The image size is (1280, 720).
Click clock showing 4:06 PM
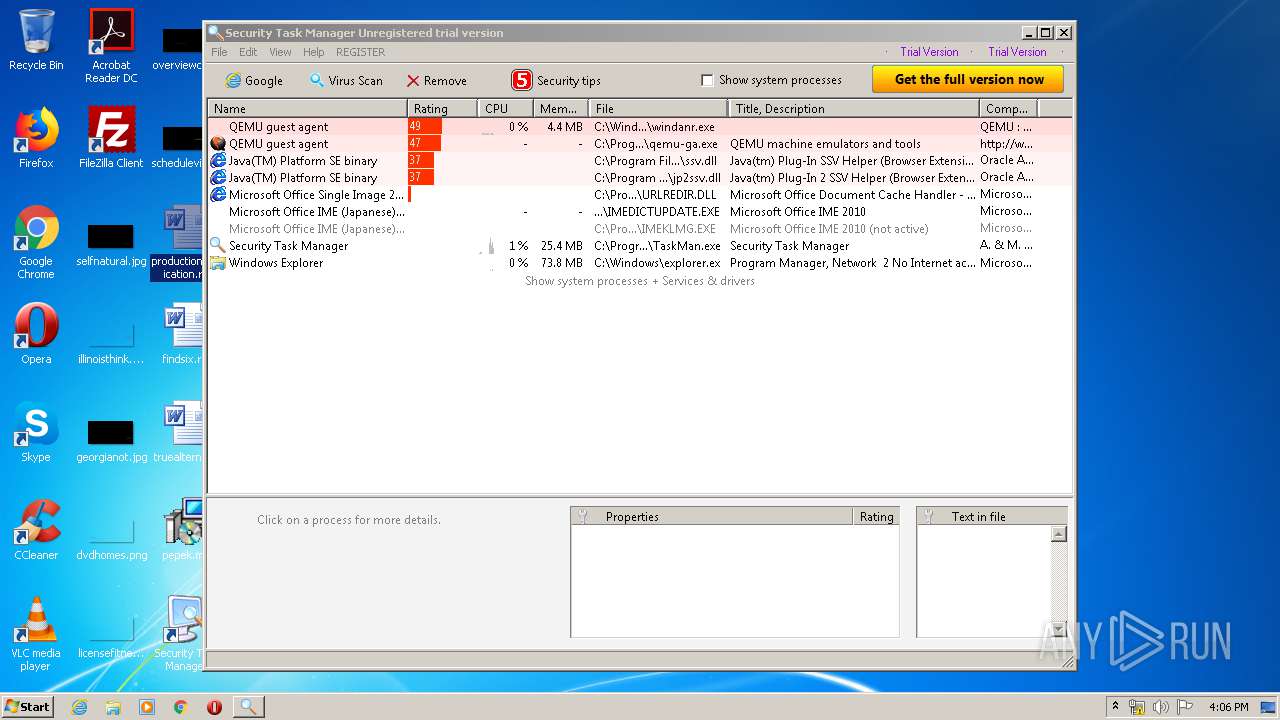(1229, 707)
